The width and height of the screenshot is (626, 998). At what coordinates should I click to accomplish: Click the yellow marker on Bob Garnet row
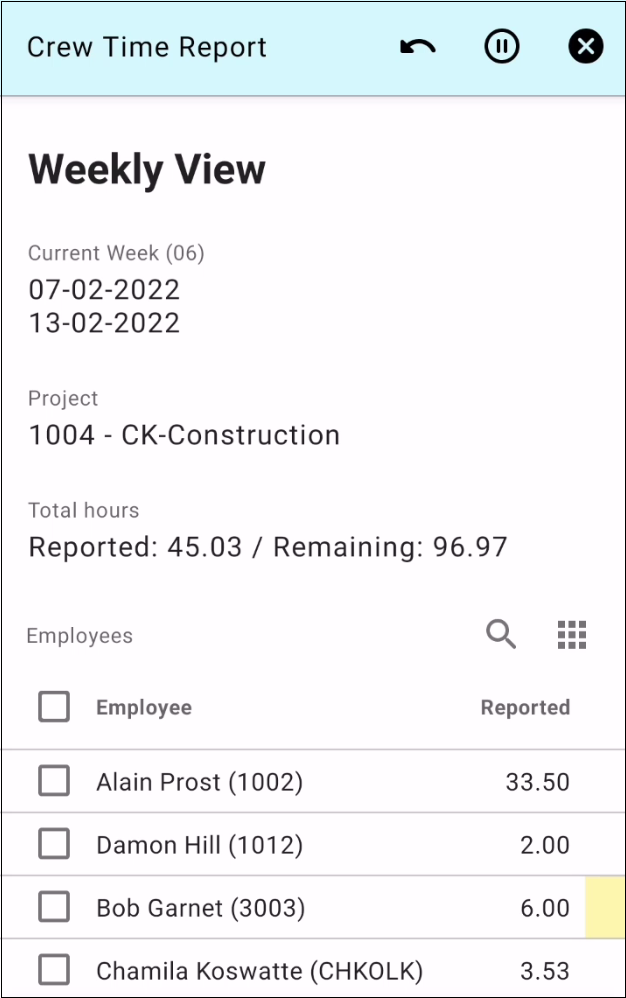[604, 908]
